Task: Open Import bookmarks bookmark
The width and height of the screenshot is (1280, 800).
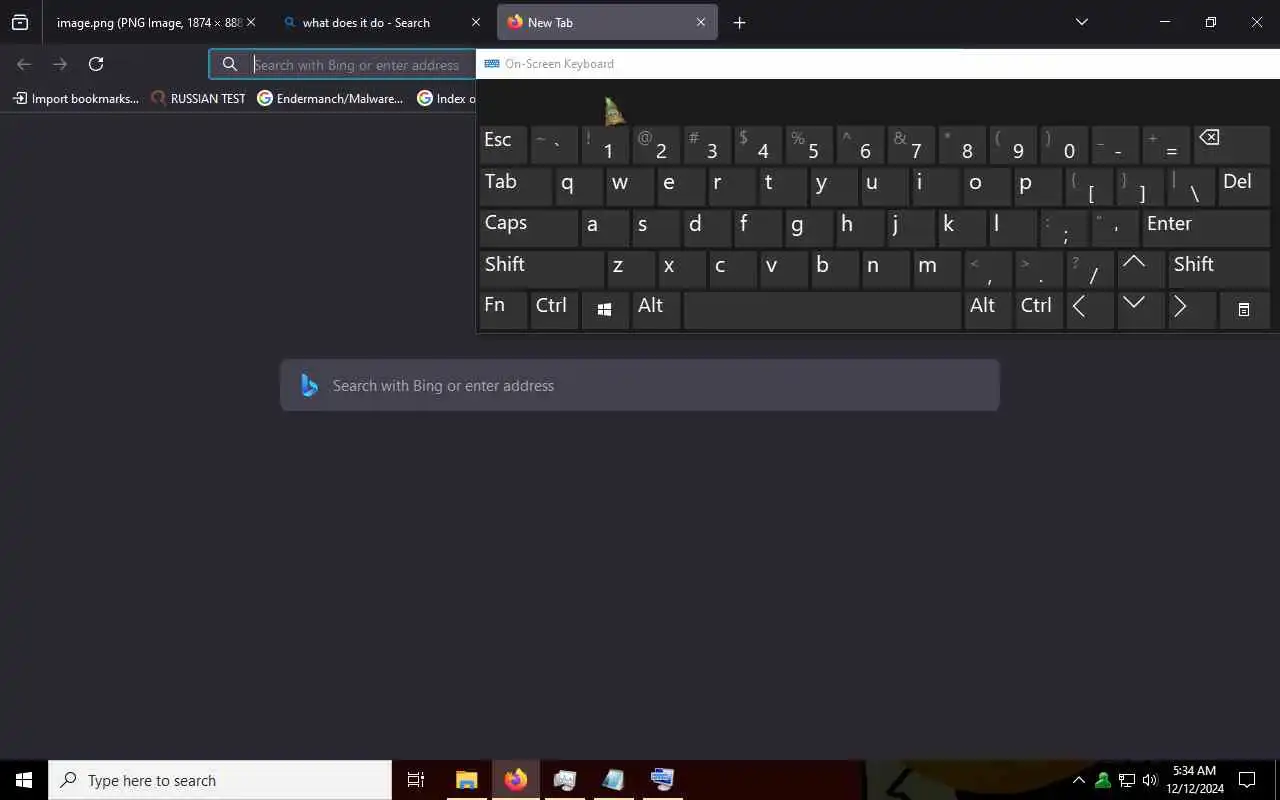Action: (x=76, y=98)
